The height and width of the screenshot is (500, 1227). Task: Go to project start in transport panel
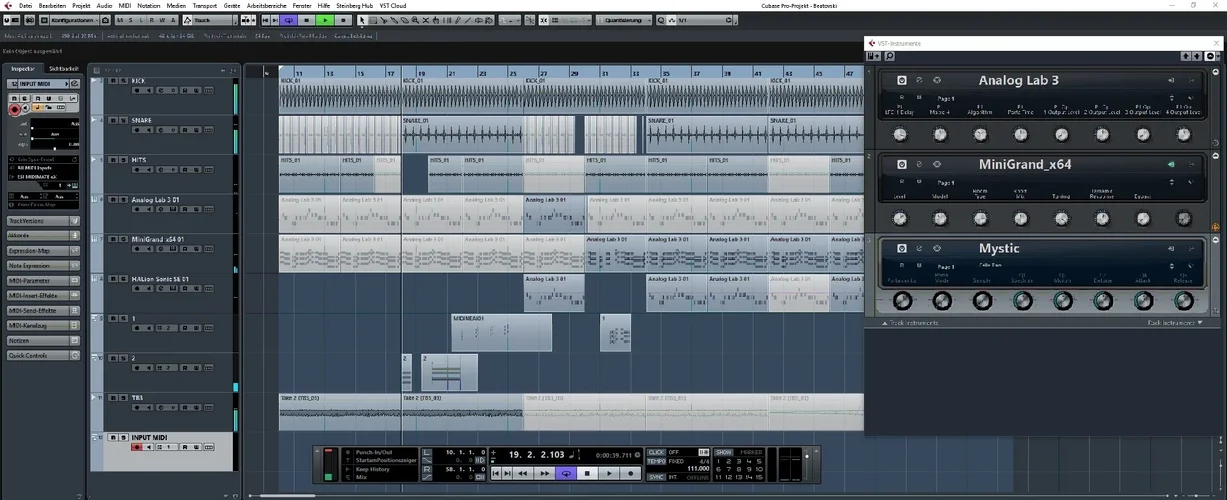496,473
